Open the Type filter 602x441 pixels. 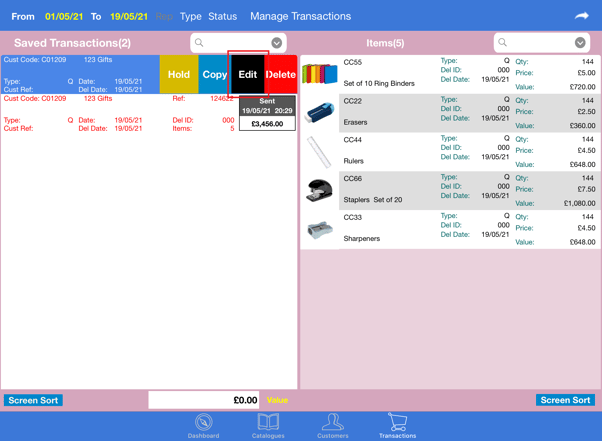pyautogui.click(x=190, y=16)
